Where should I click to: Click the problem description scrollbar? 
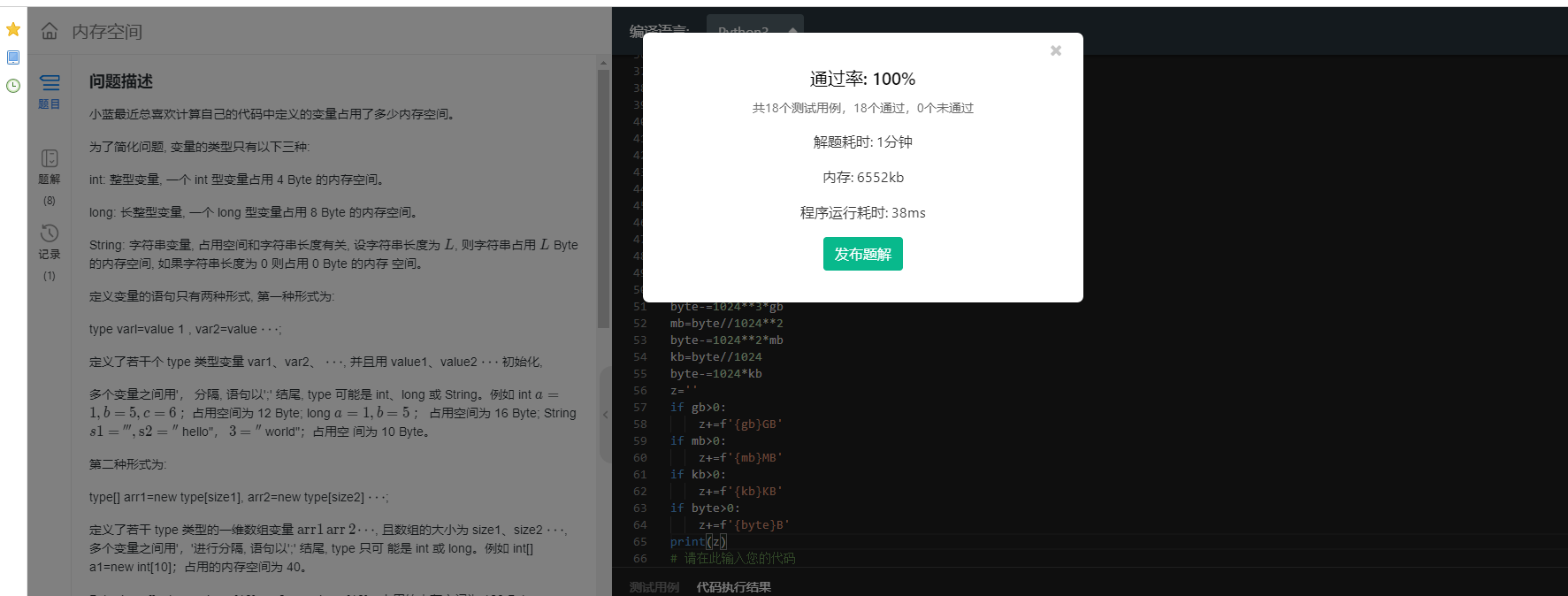tap(604, 199)
